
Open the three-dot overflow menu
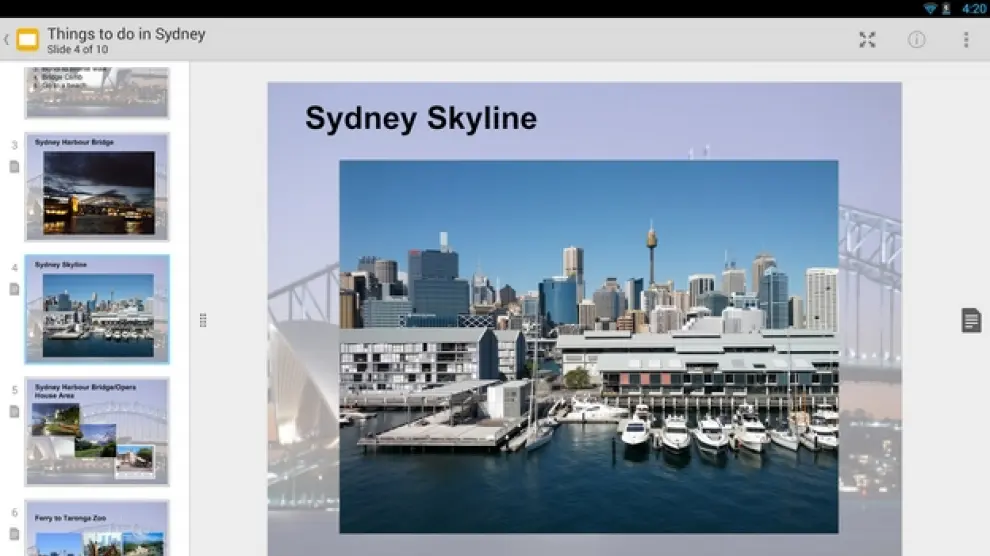pyautogui.click(x=965, y=40)
